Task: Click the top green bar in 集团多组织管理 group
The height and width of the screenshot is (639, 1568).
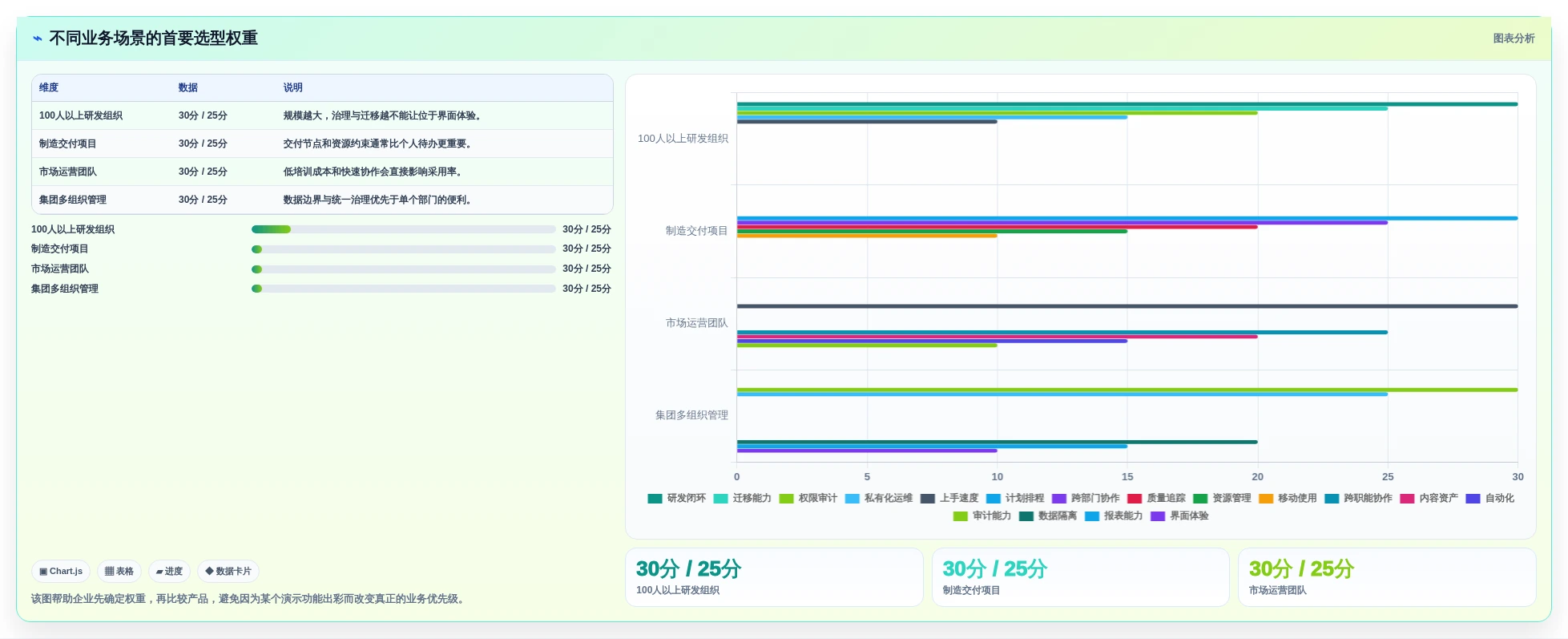Action: click(1127, 390)
